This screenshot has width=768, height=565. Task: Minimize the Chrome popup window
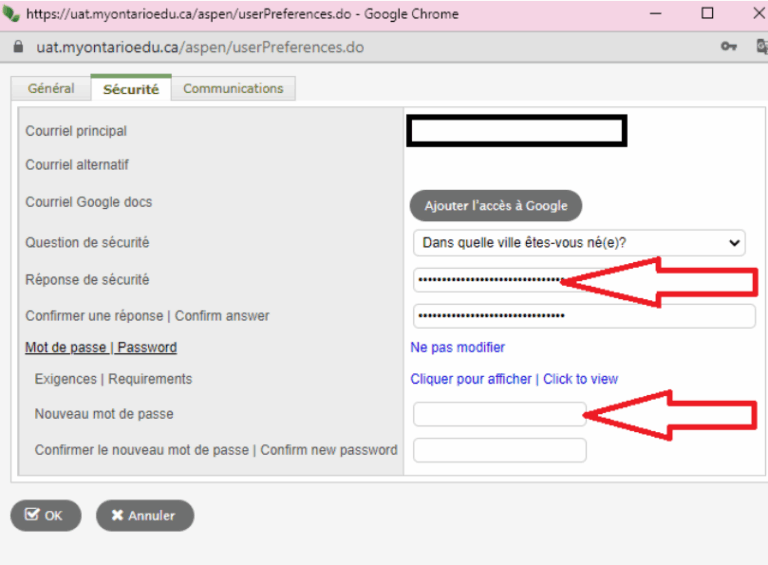pos(655,14)
